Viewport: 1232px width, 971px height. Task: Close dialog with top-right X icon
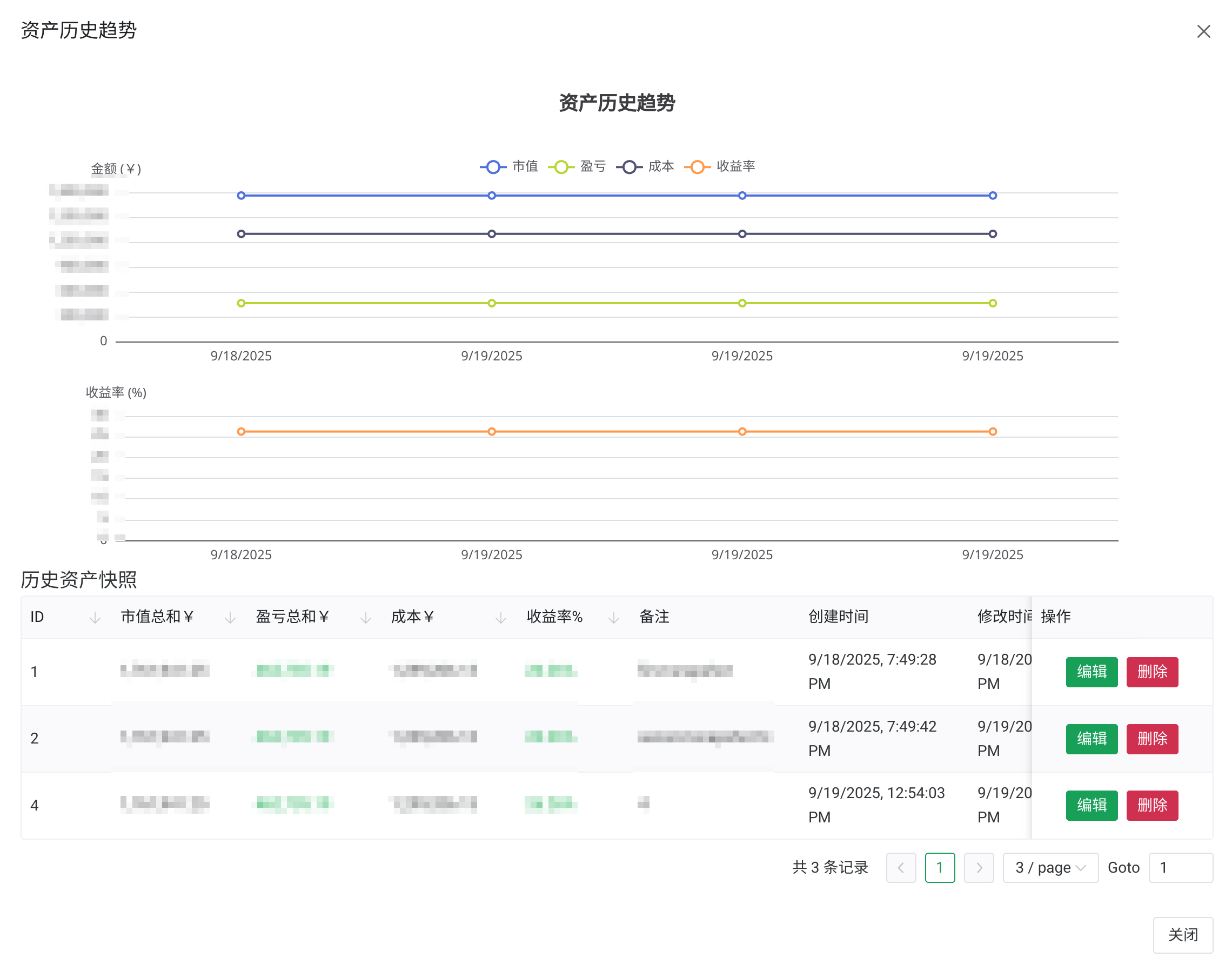pos(1203,31)
